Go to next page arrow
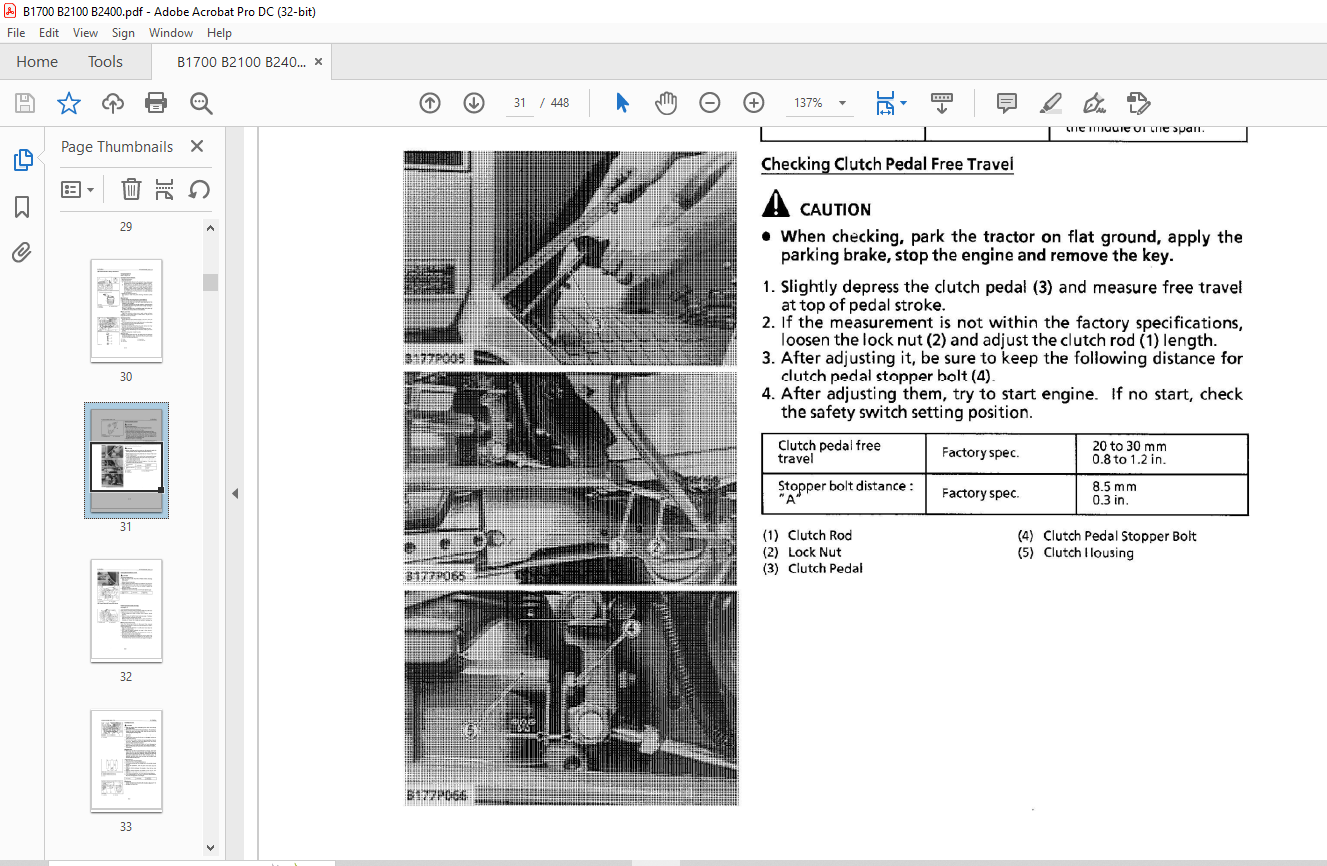This screenshot has width=1327, height=866. [x=474, y=103]
